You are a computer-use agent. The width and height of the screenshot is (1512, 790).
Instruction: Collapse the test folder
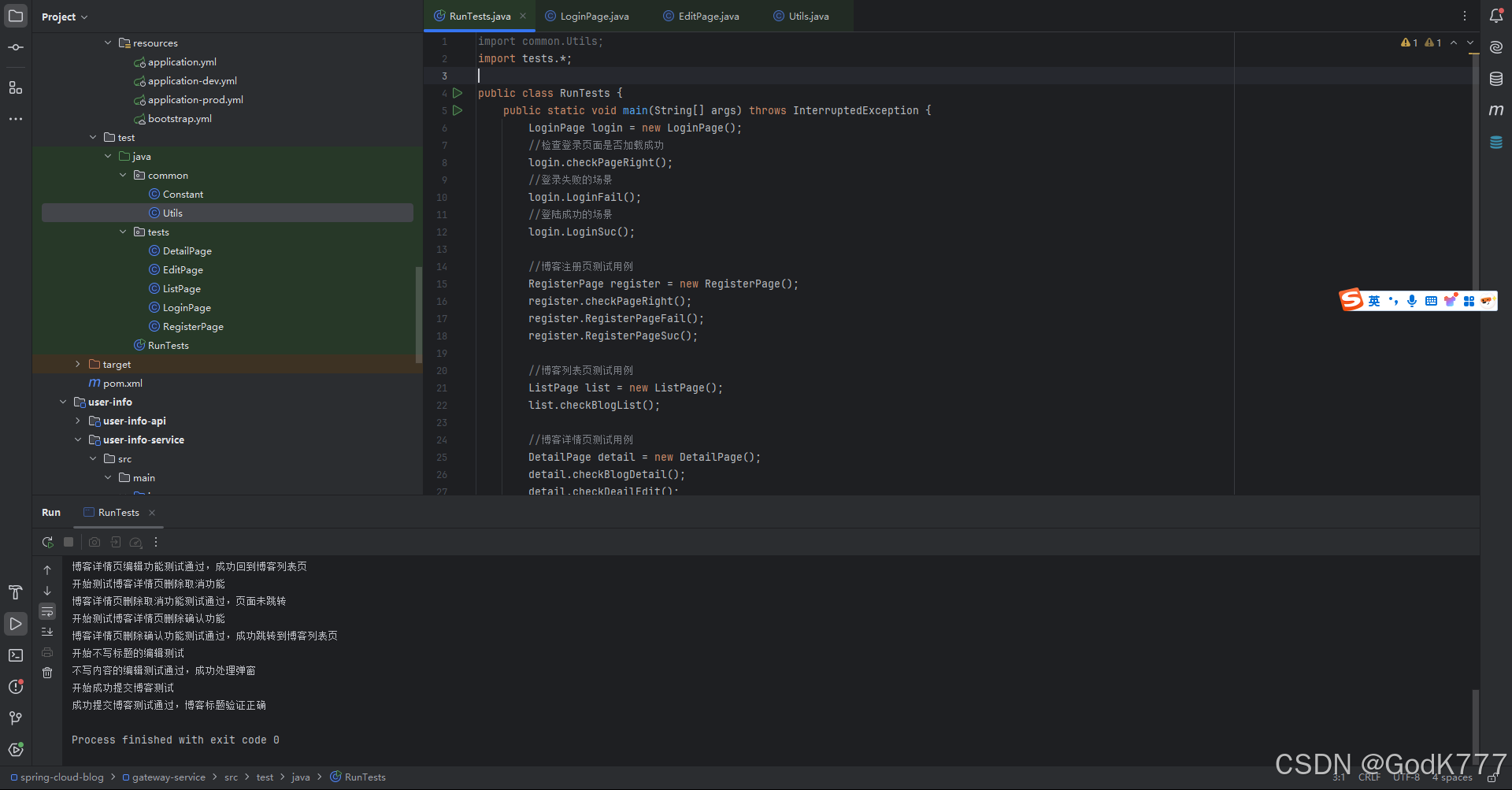pyautogui.click(x=93, y=137)
